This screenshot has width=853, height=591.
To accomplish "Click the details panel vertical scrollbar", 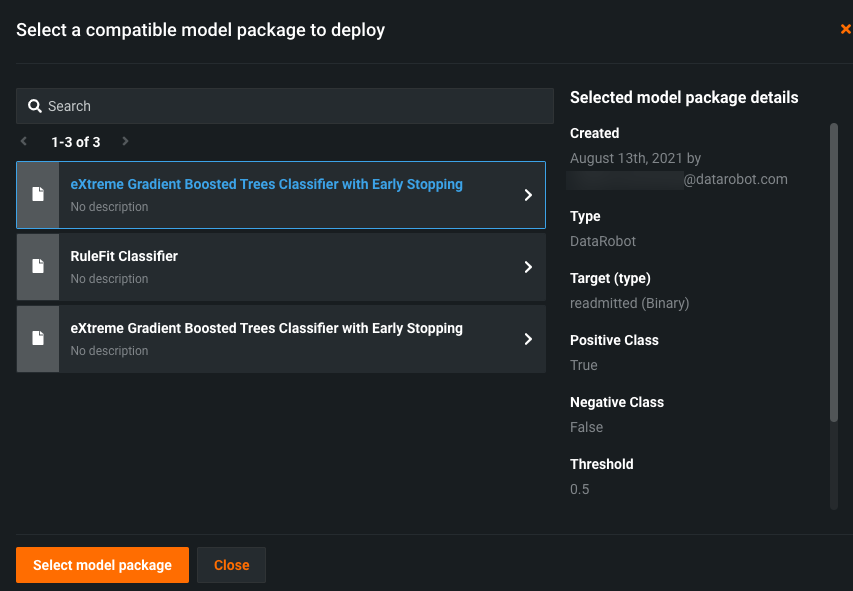I will pyautogui.click(x=833, y=270).
